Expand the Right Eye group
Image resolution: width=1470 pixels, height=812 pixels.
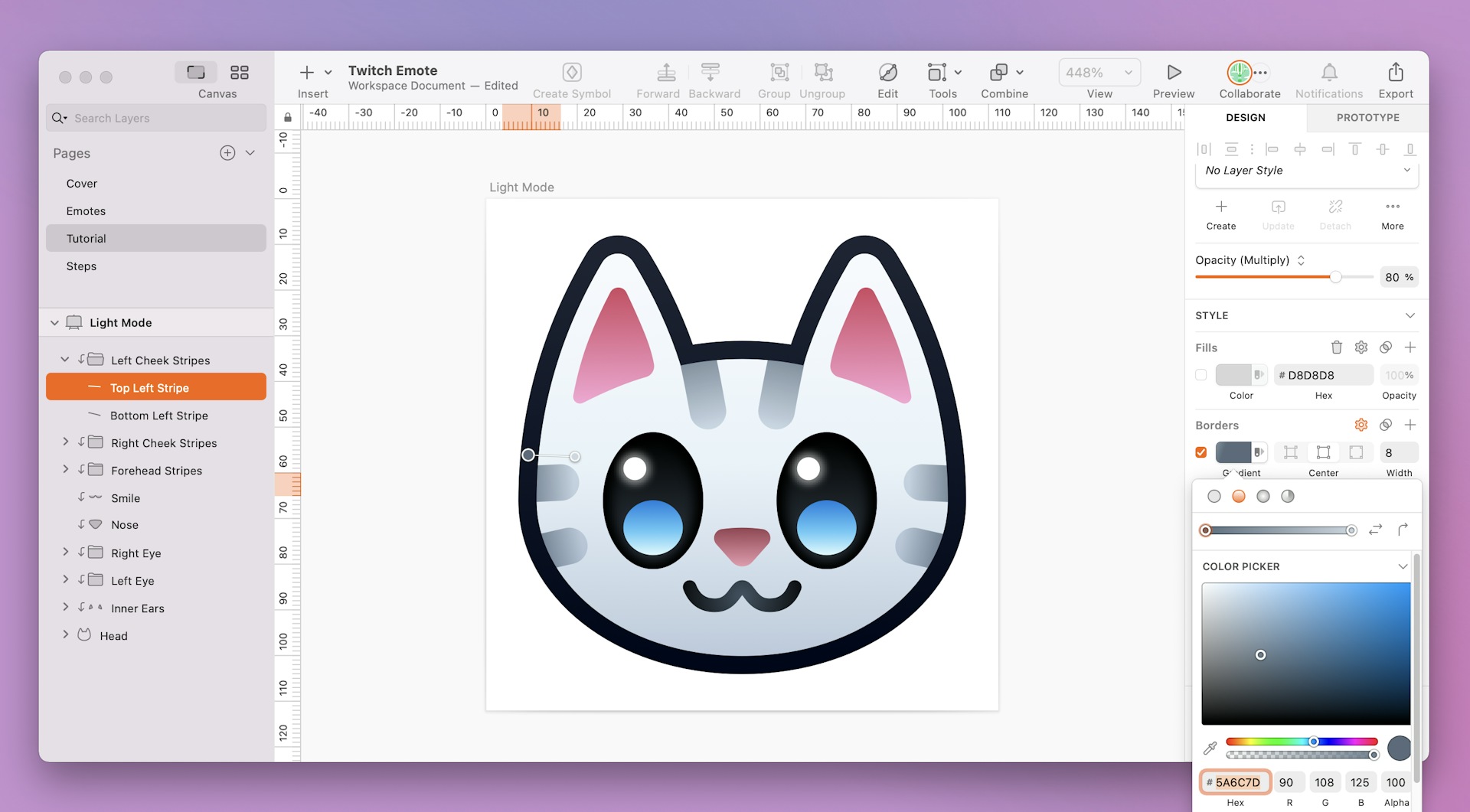point(66,553)
